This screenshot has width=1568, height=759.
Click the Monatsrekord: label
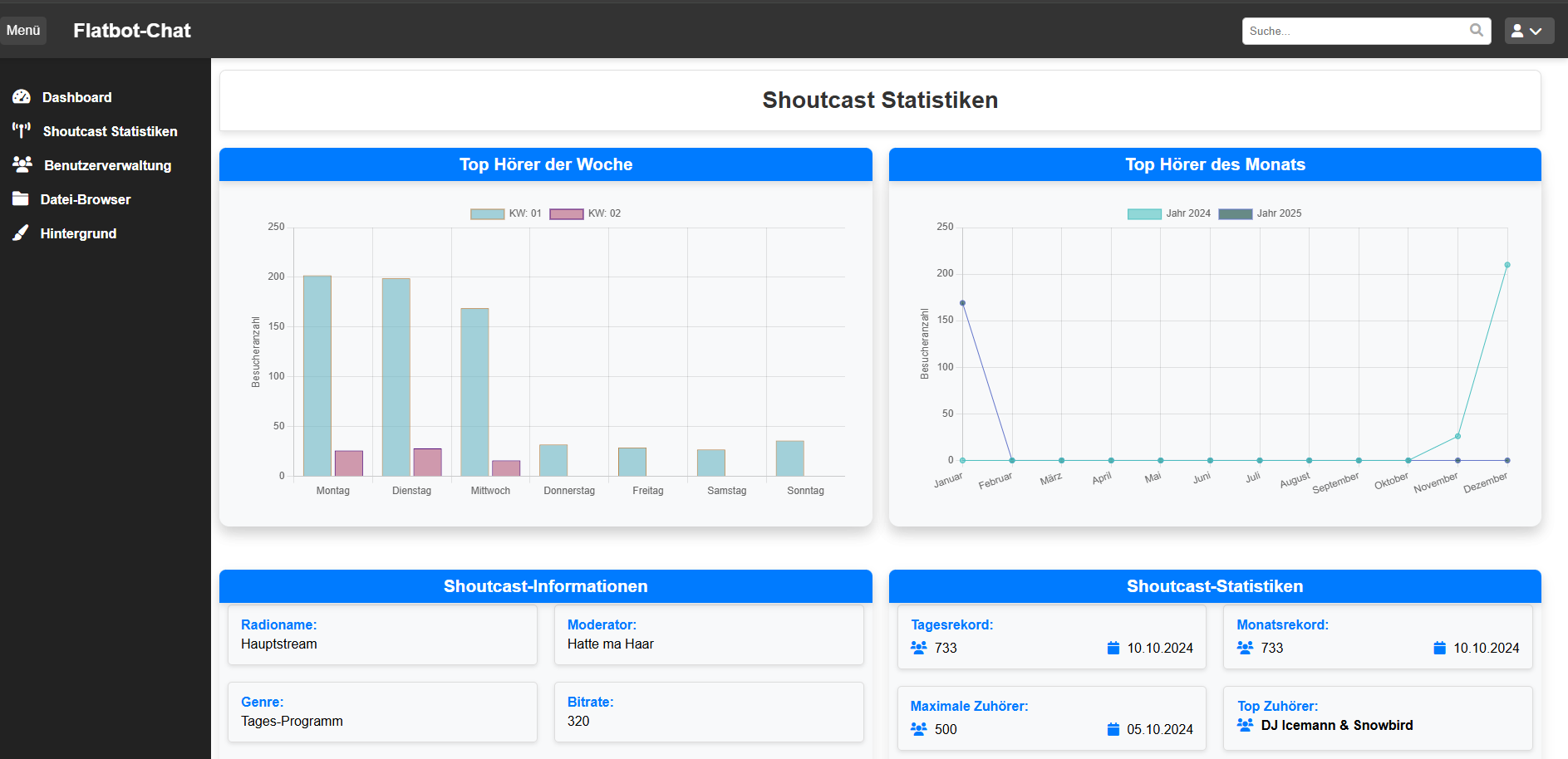pos(1282,624)
